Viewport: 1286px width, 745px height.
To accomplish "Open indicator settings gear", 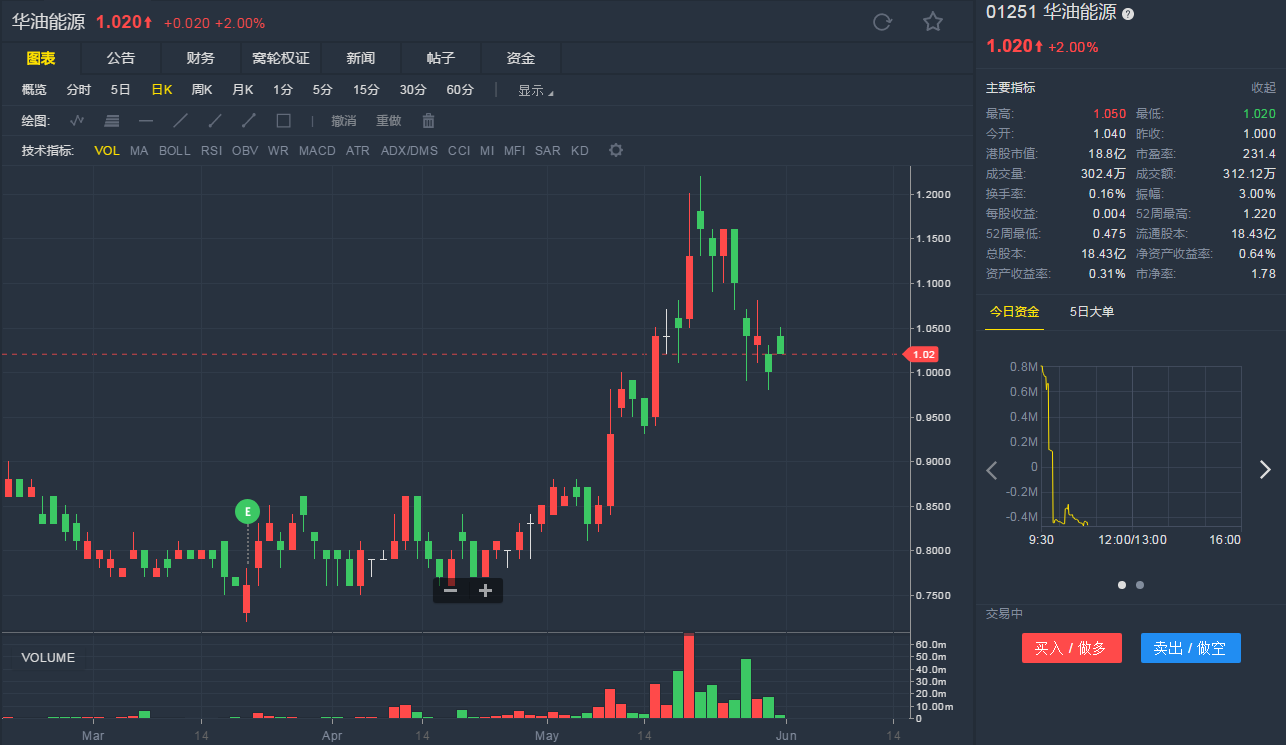I will pos(616,151).
